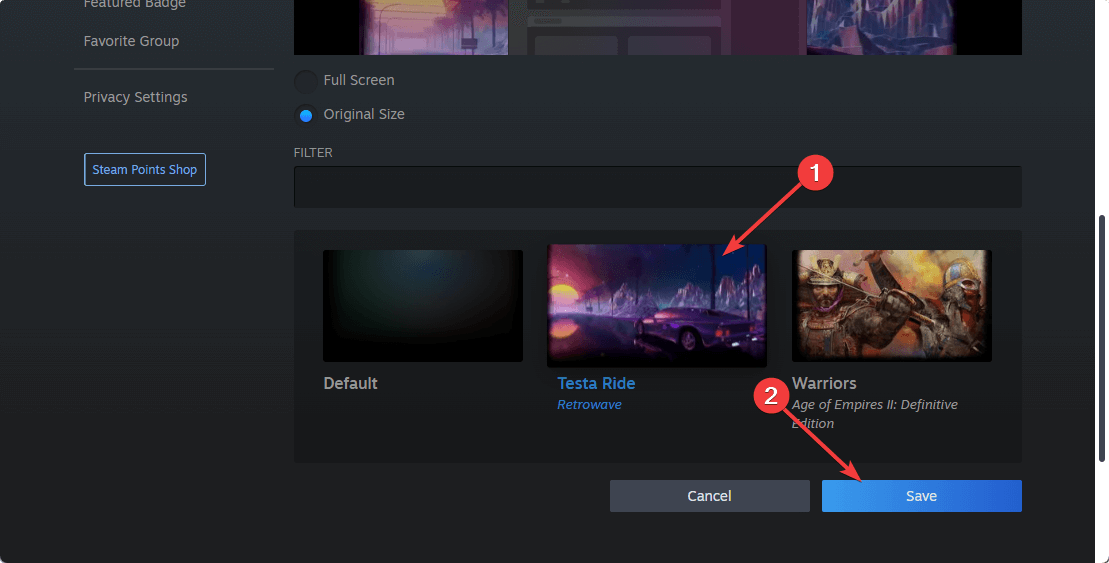Choose the Default background thumbnail

[x=423, y=306]
